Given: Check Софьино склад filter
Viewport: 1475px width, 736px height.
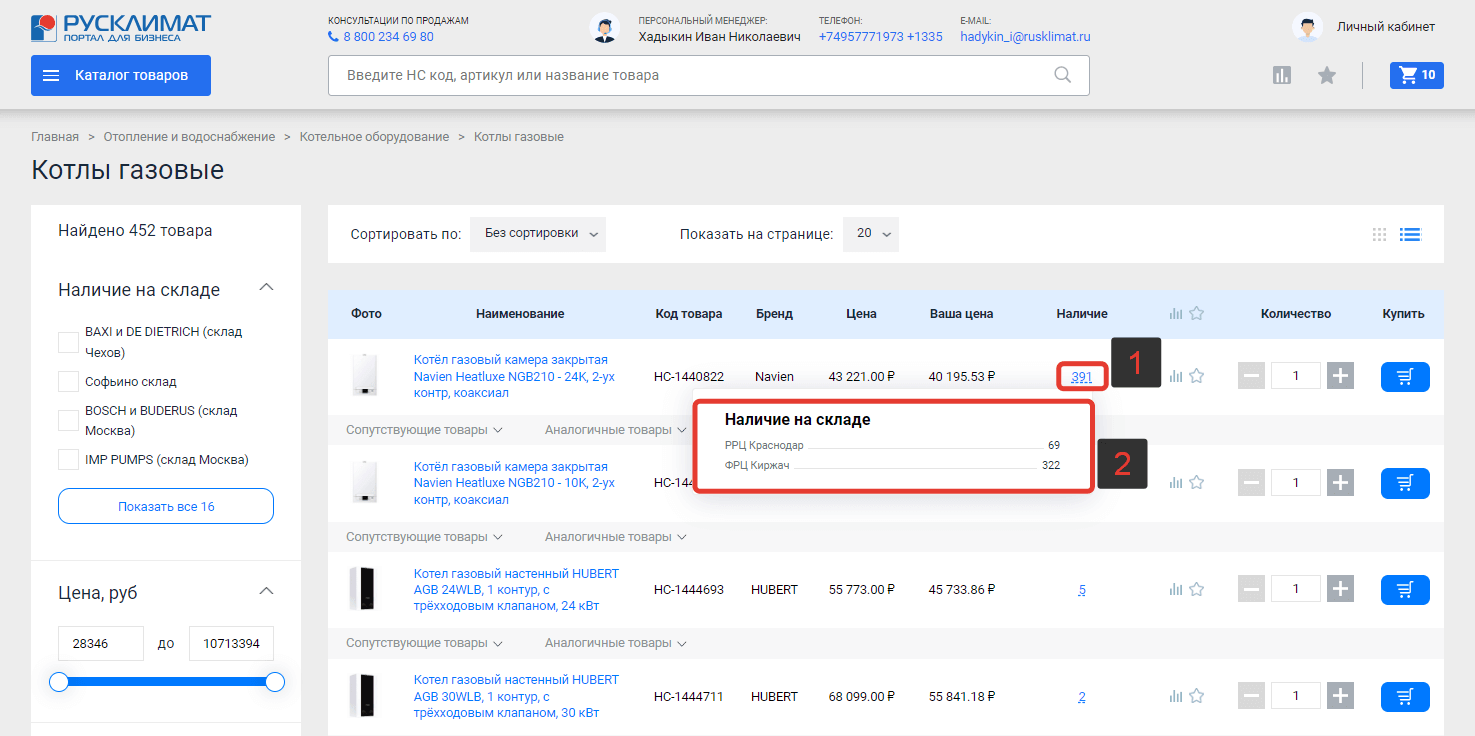Looking at the screenshot, I should tap(68, 381).
